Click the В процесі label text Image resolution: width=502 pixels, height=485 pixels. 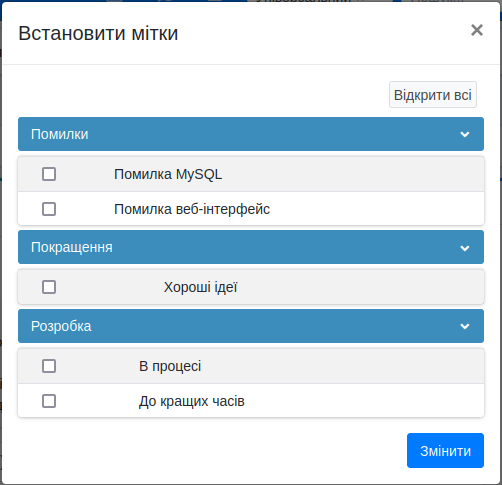click(x=170, y=366)
